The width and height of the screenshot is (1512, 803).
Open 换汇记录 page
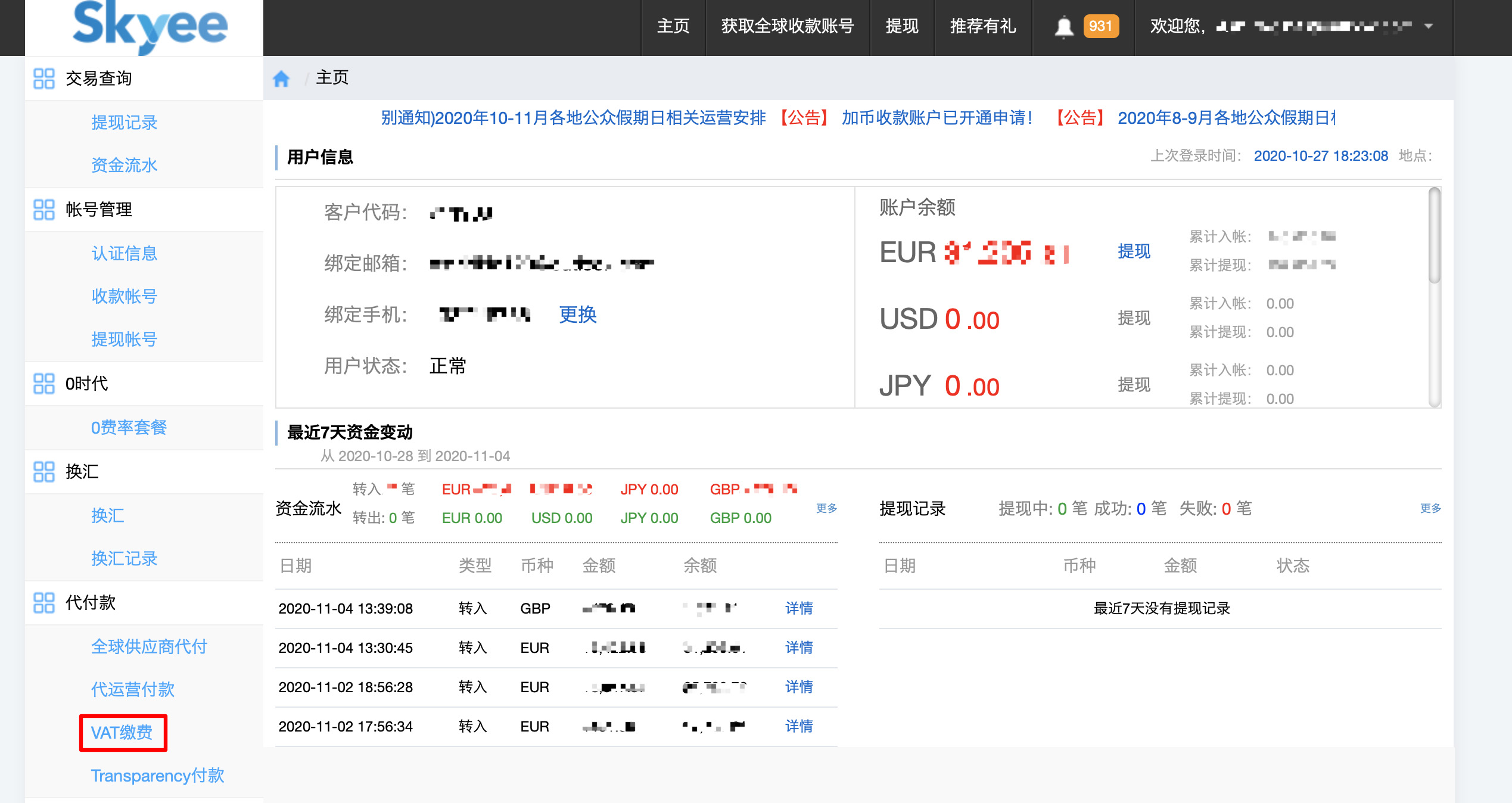124,559
